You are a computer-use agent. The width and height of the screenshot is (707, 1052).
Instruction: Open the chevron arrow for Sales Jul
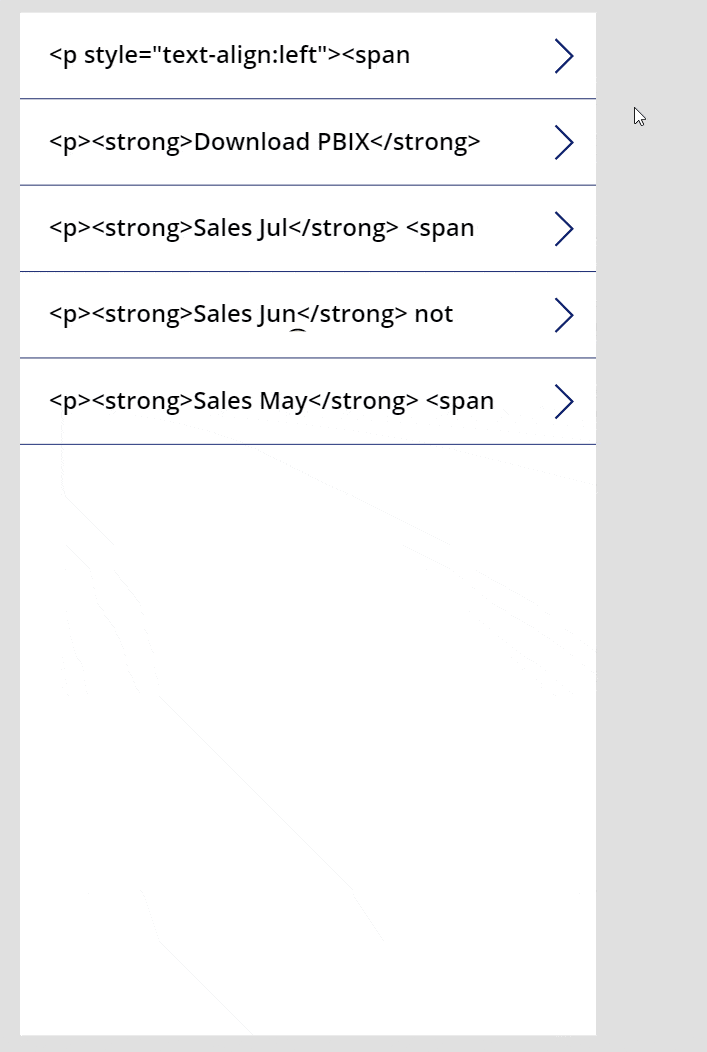tap(564, 229)
